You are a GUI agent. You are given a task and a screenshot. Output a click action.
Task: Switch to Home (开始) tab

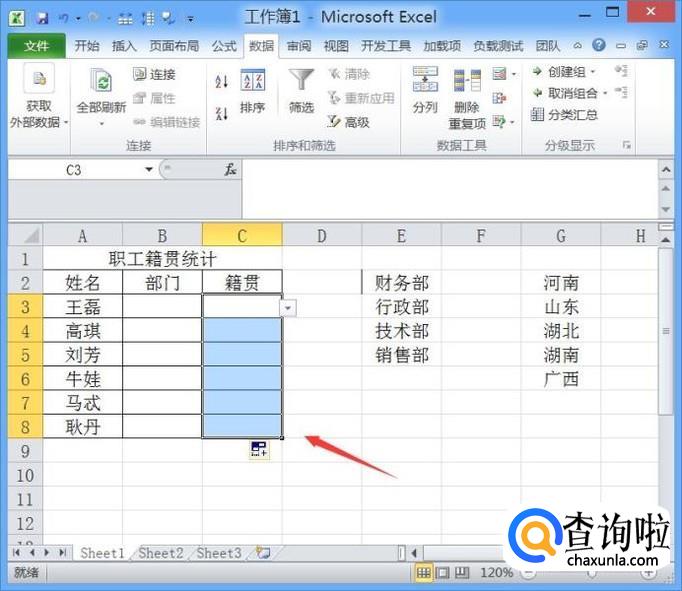pos(87,46)
